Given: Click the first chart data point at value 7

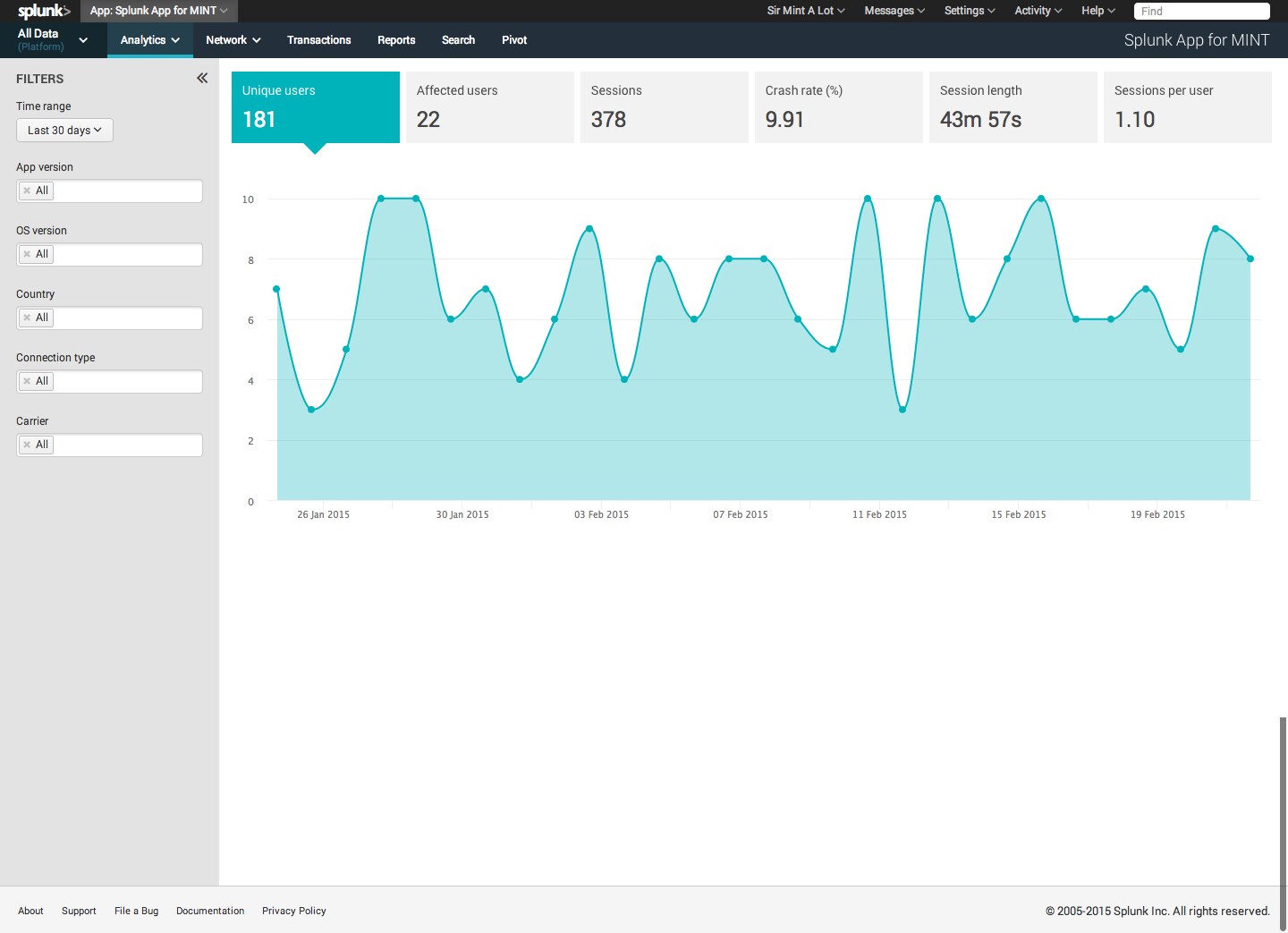Looking at the screenshot, I should point(276,289).
